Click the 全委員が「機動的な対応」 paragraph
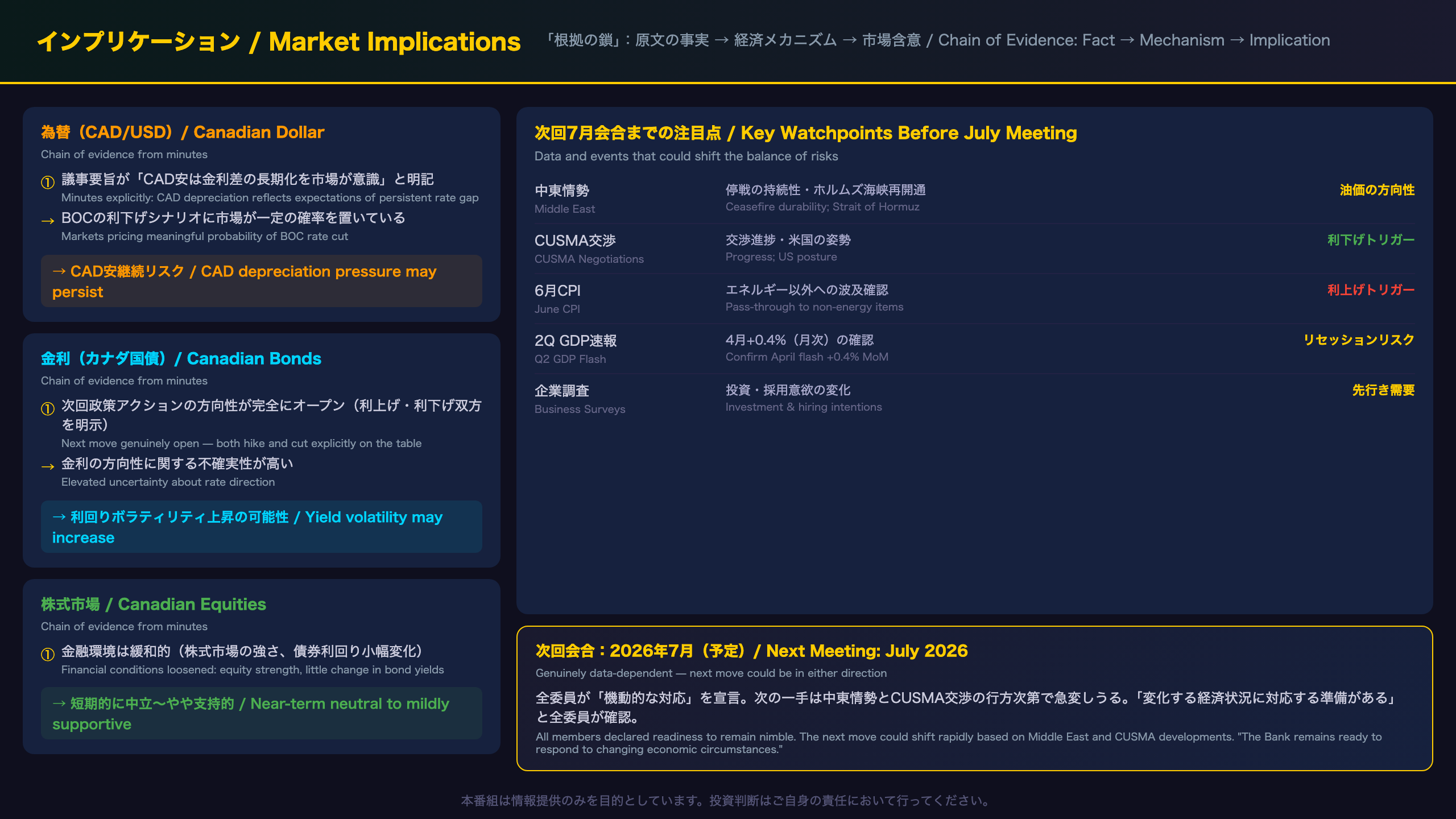Image resolution: width=1456 pixels, height=819 pixels. tap(967, 707)
